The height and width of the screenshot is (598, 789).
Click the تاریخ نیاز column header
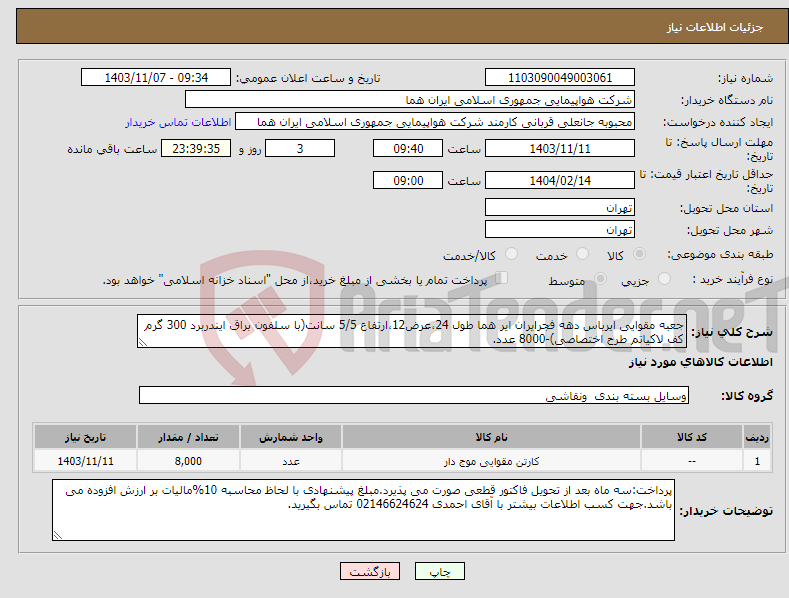click(86, 437)
